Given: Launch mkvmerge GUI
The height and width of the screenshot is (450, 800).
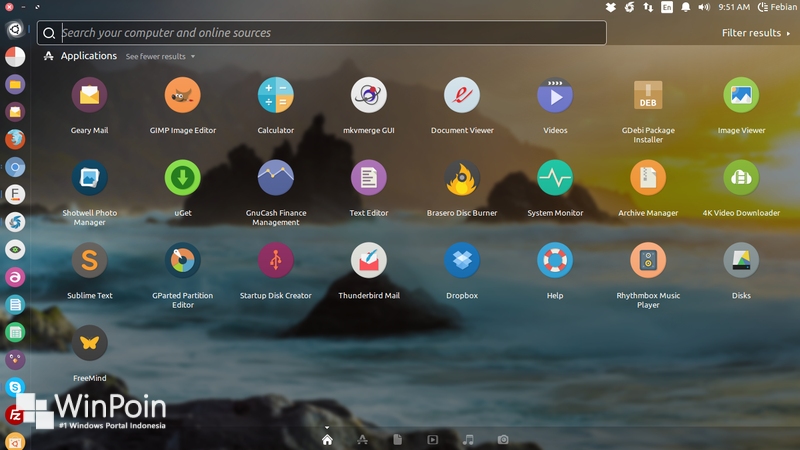Looking at the screenshot, I should point(369,95).
